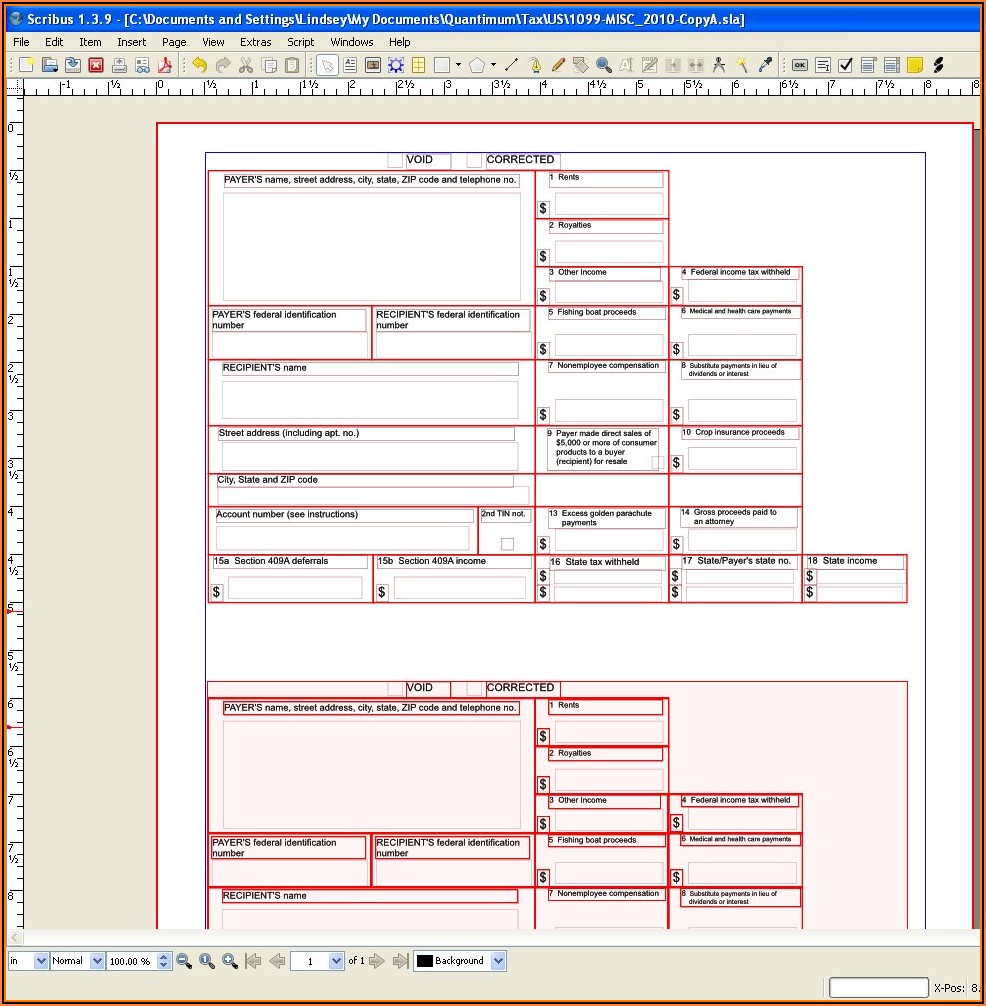986x1006 pixels.
Task: Select the Measurements compass tool
Action: tap(719, 65)
